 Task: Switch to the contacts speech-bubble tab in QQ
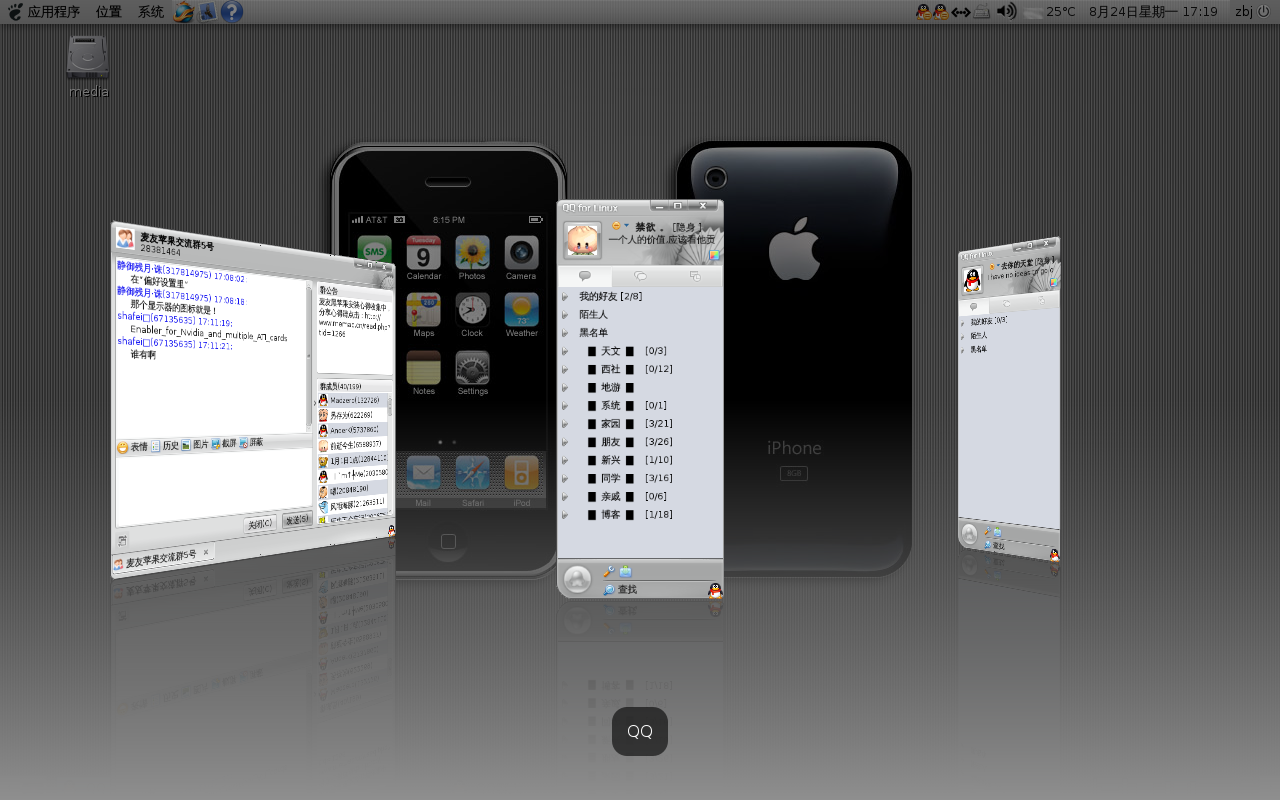coord(585,276)
